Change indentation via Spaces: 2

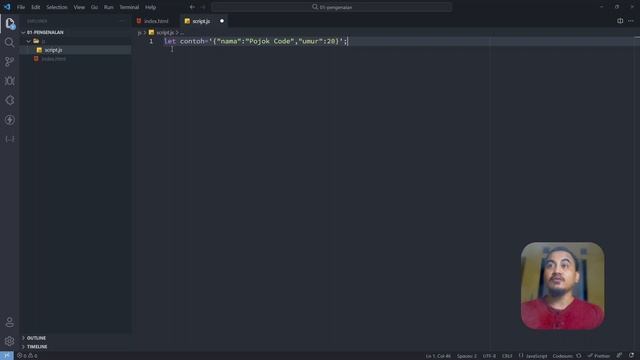[467, 356]
